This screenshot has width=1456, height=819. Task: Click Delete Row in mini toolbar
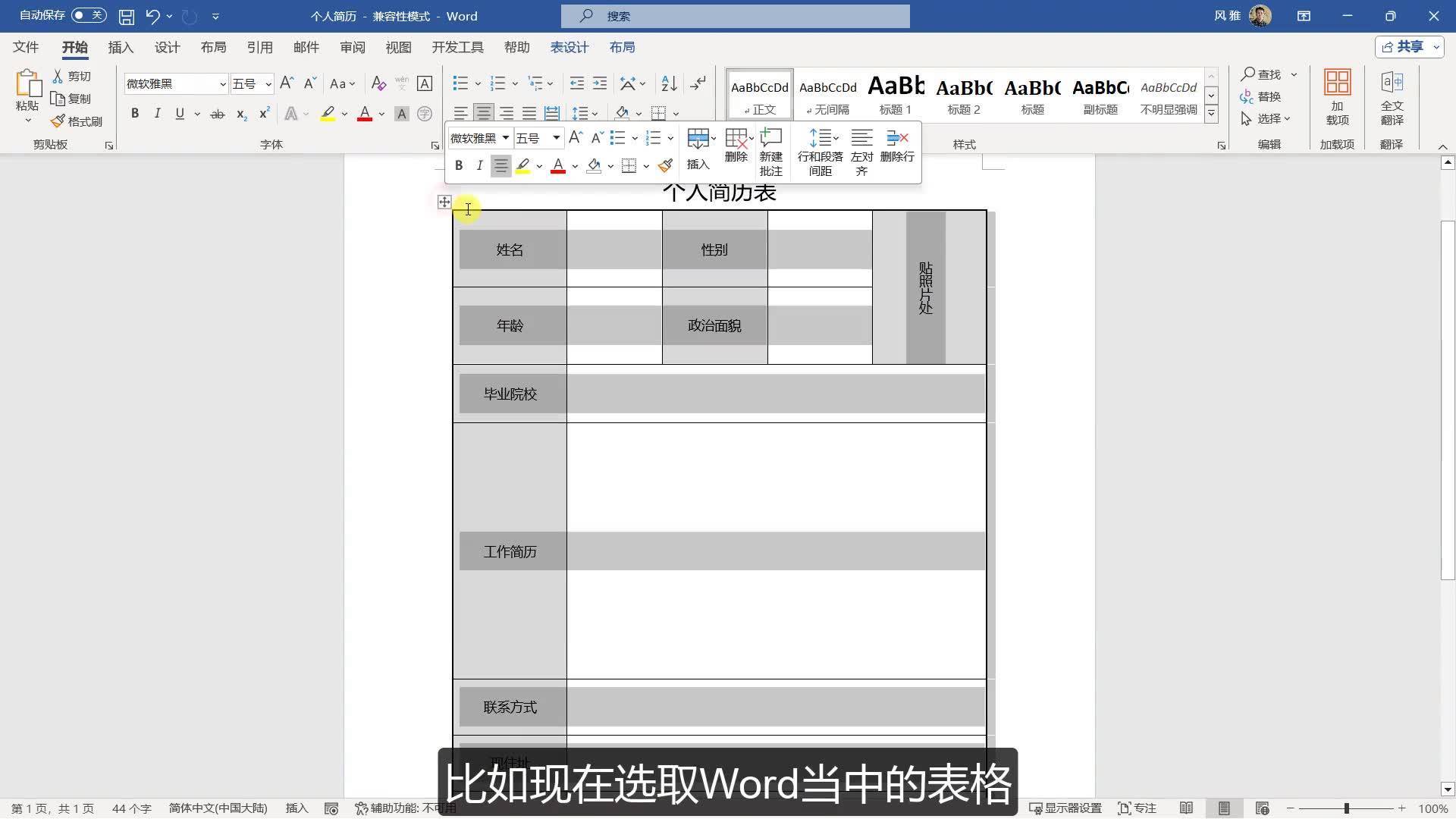[897, 146]
